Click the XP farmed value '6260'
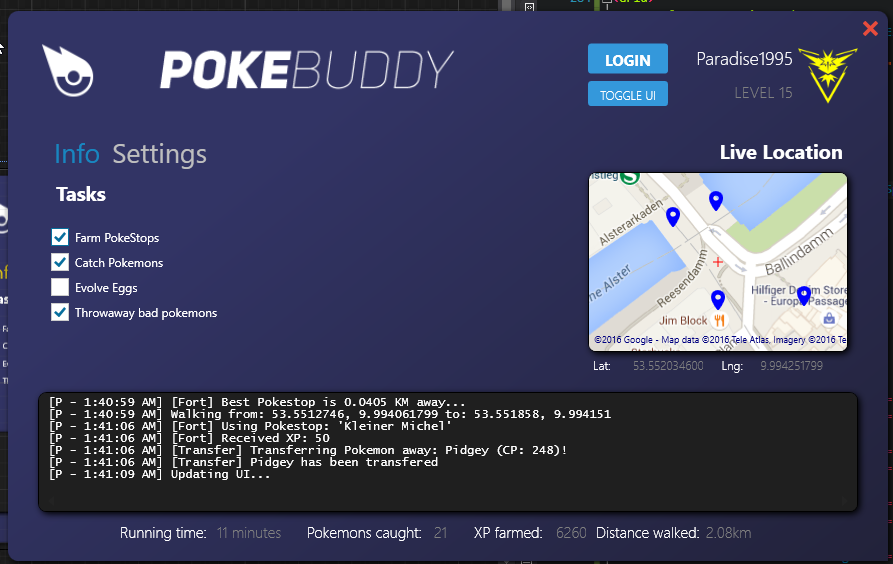Screen dimensions: 893x564 pos(571,533)
